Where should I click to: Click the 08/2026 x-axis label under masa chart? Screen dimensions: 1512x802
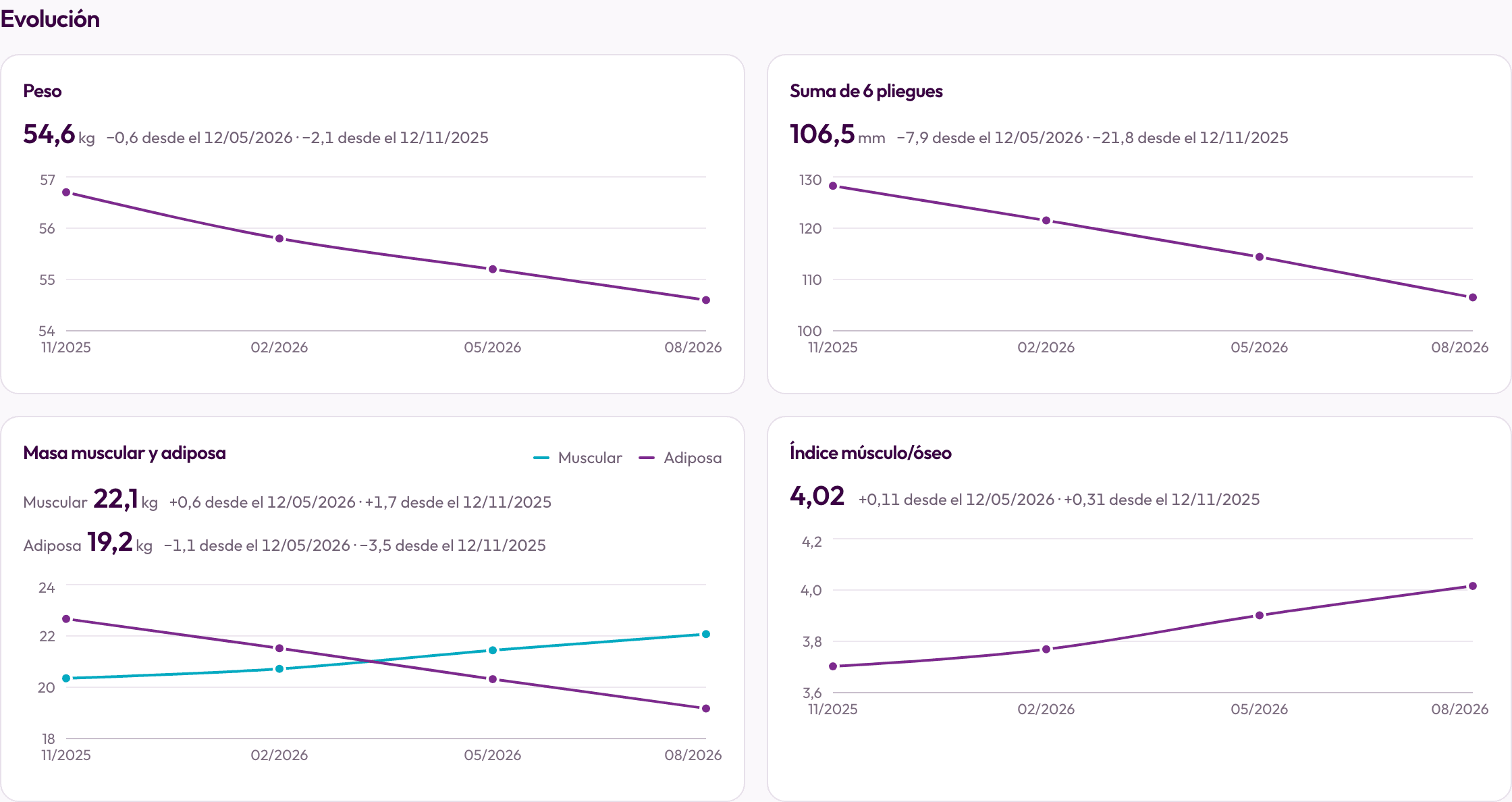[x=693, y=755]
